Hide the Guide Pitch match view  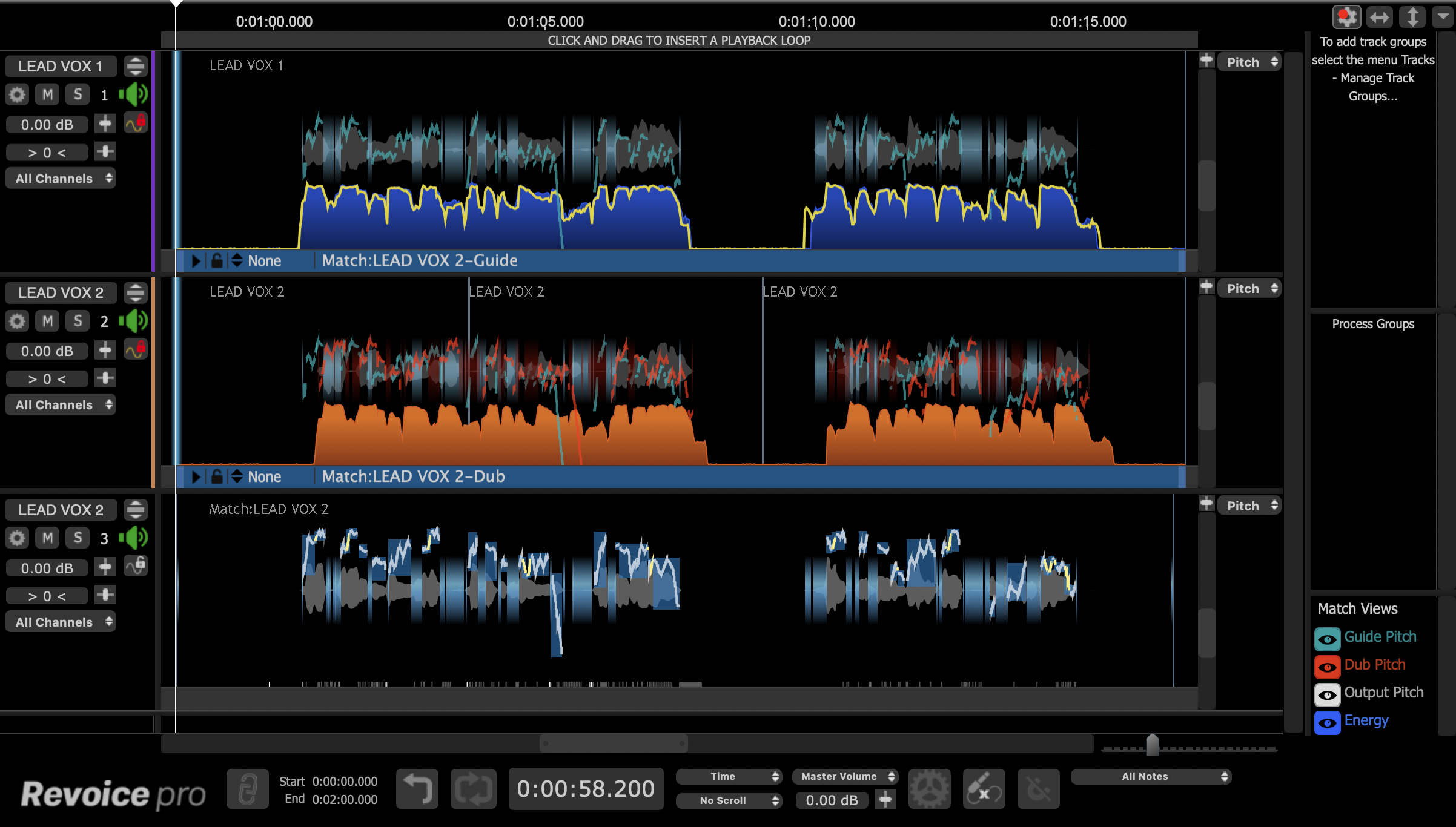click(1327, 638)
